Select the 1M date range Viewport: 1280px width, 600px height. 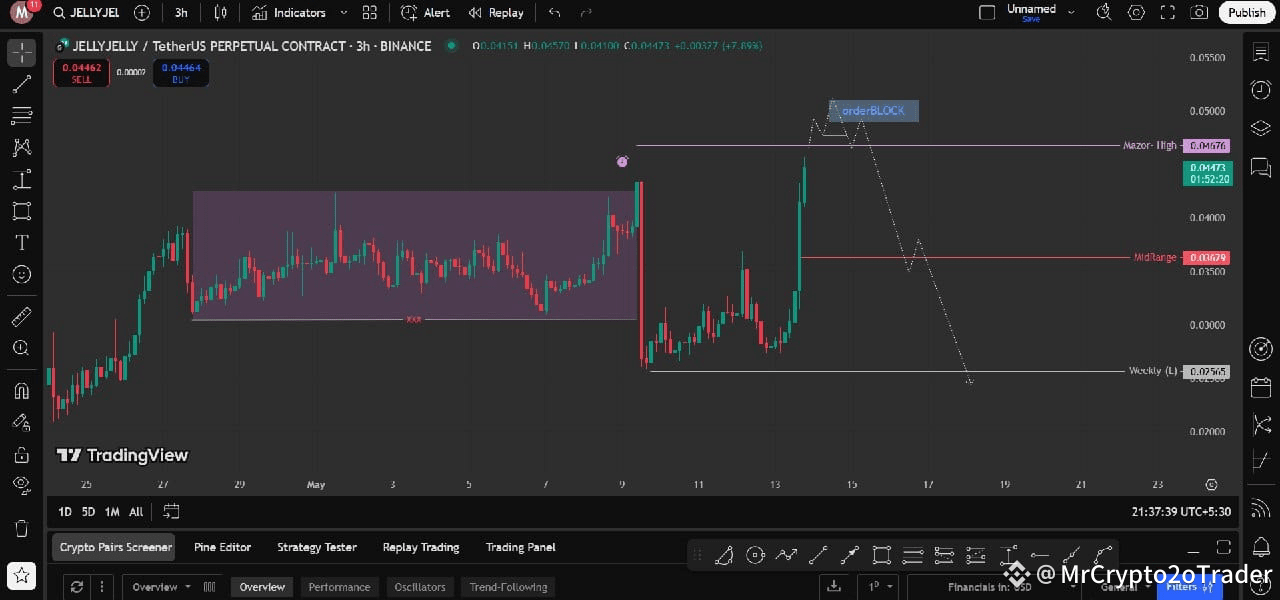(112, 512)
